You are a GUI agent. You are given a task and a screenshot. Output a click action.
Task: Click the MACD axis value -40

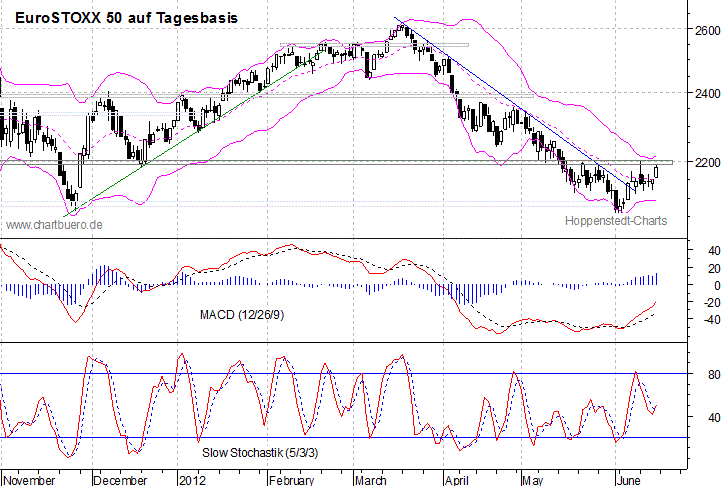pos(711,320)
